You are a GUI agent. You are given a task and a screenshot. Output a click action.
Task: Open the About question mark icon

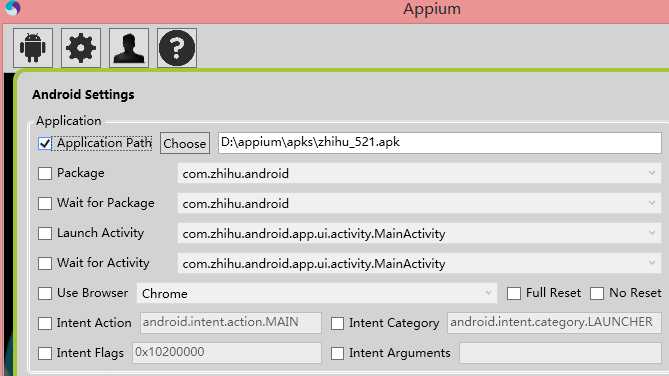click(x=177, y=48)
